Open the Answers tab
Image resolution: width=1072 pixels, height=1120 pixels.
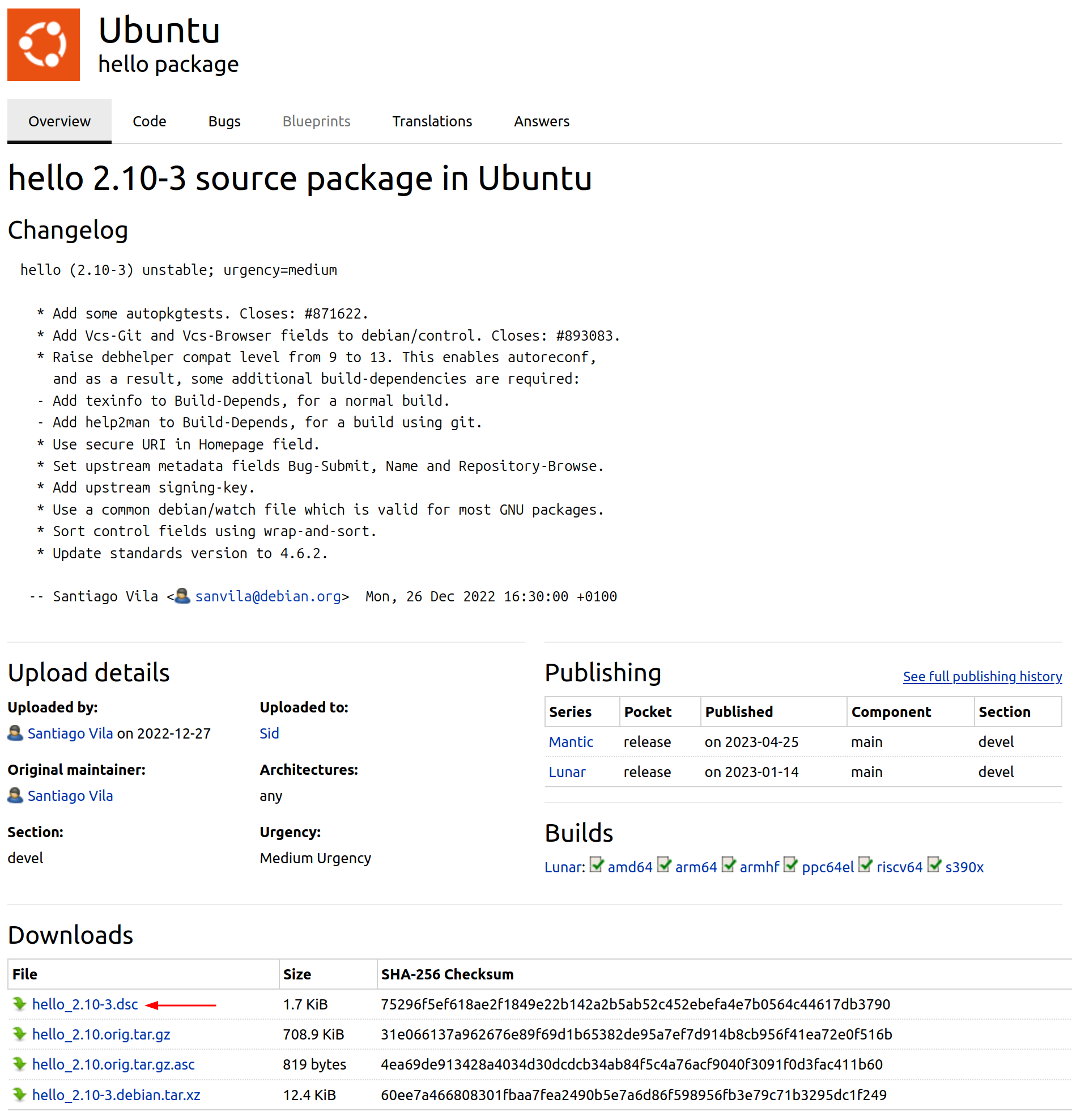(x=542, y=121)
